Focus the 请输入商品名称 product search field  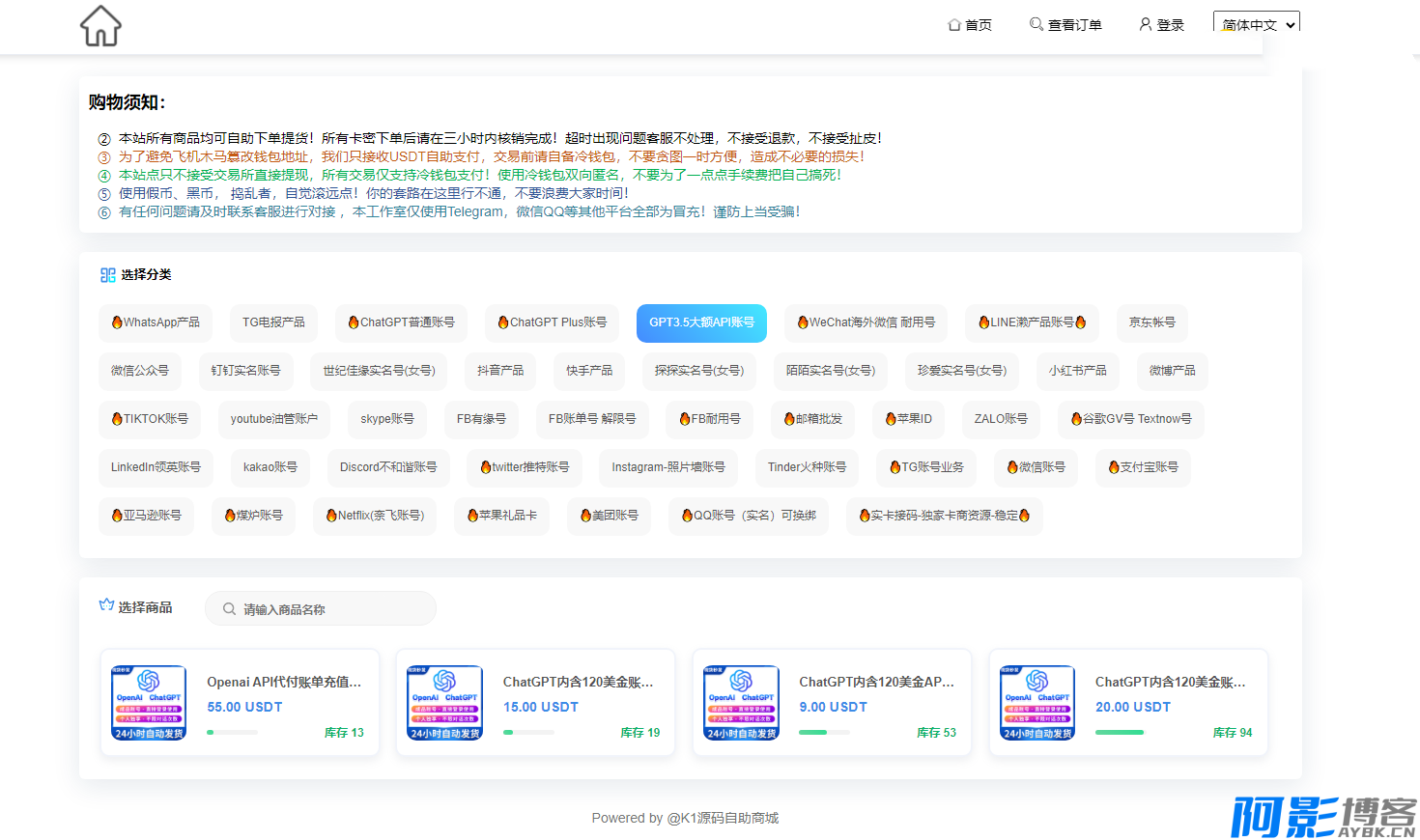pyautogui.click(x=321, y=609)
